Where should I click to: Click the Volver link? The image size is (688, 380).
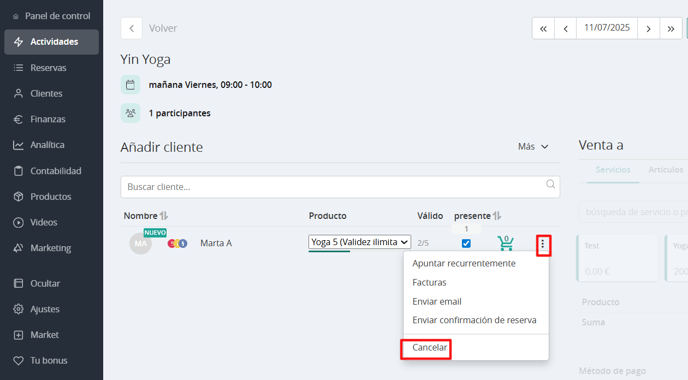click(x=163, y=29)
